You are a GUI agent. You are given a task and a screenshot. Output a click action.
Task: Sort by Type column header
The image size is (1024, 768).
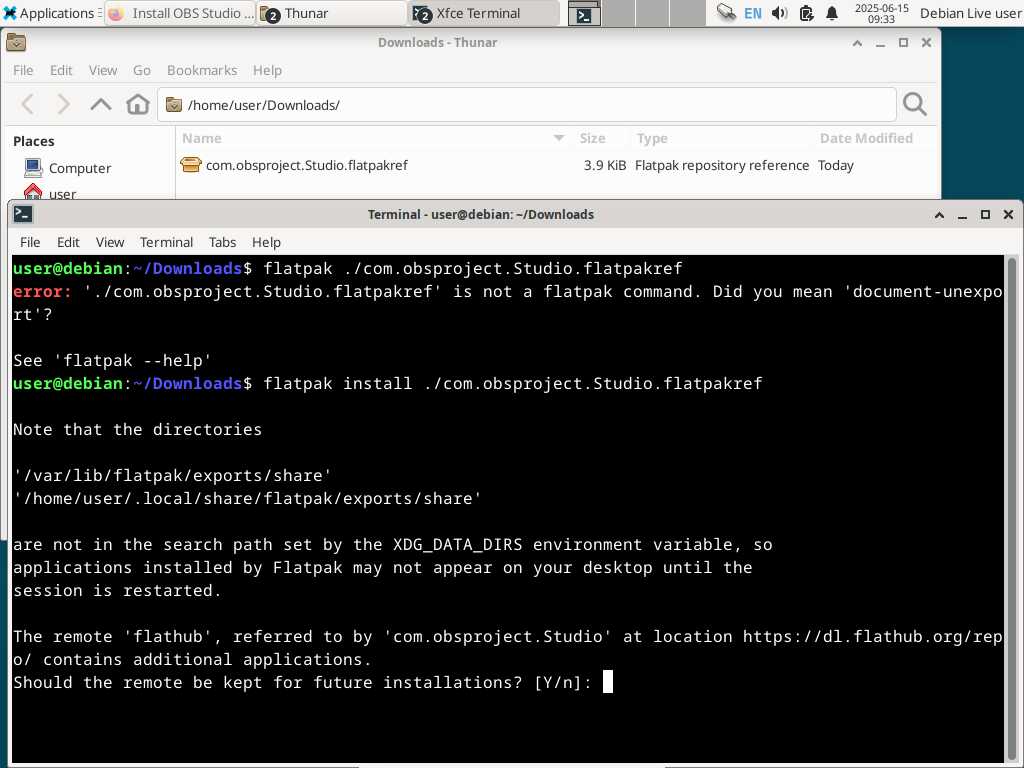(720, 138)
